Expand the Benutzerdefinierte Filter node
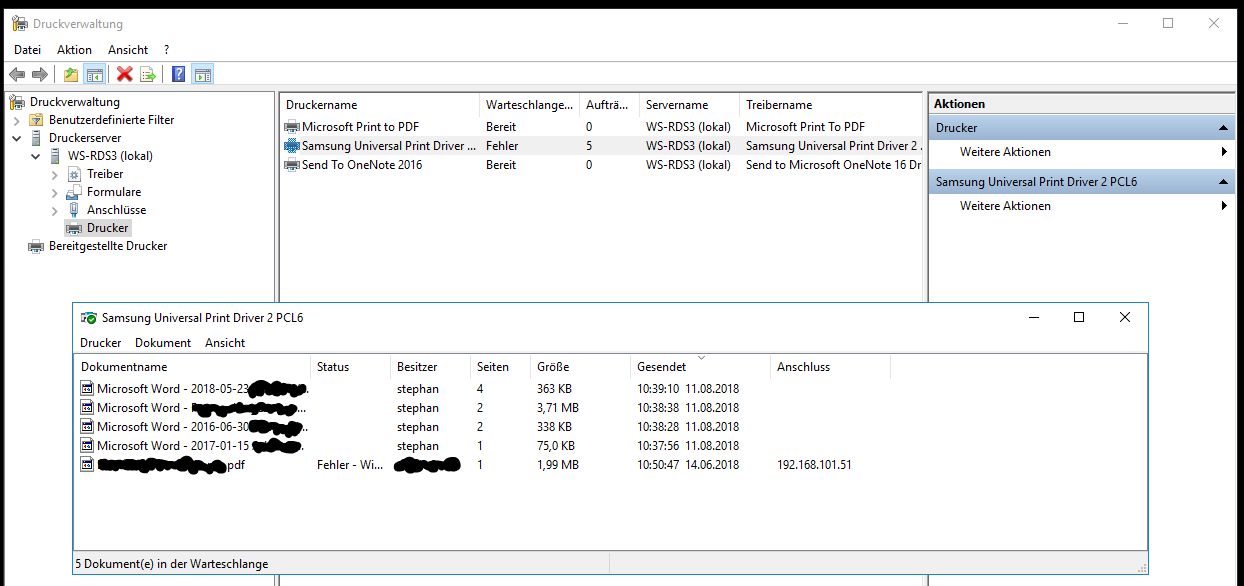 [x=16, y=120]
